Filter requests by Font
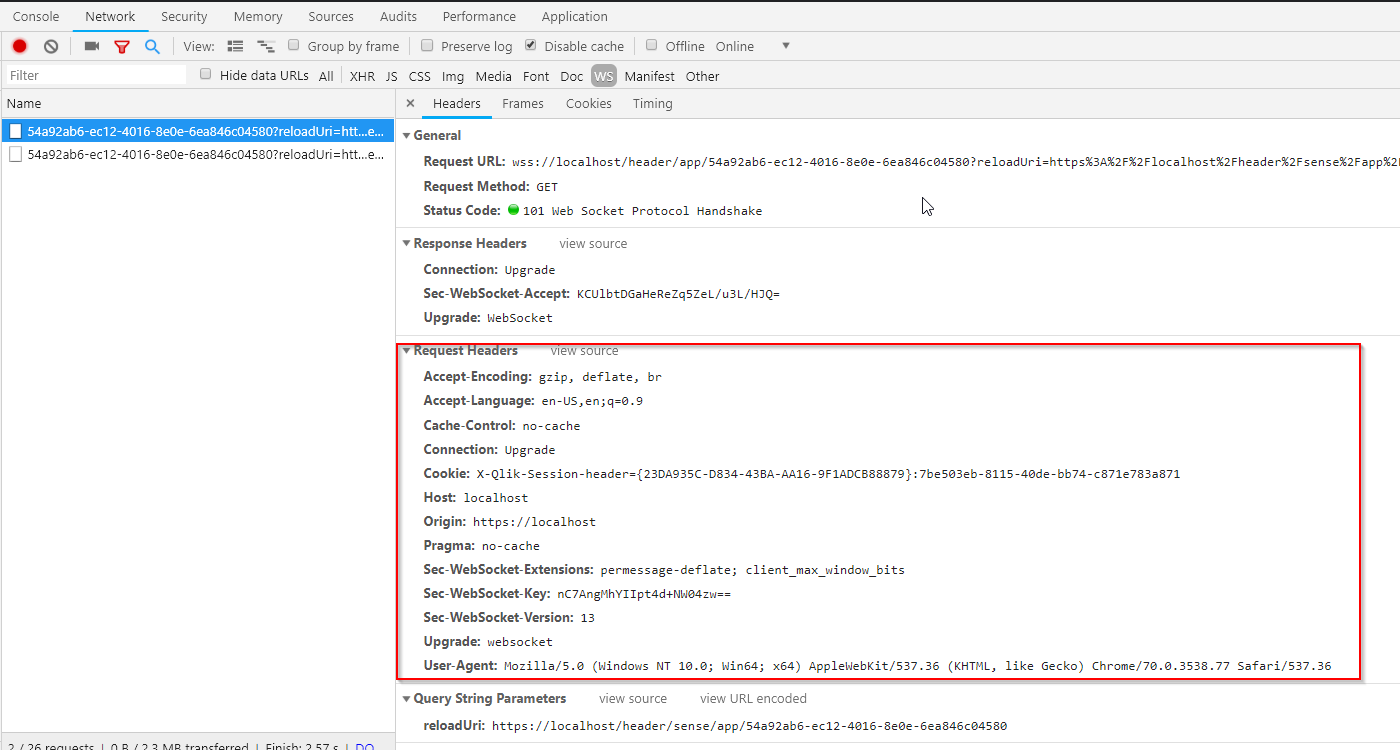This screenshot has width=1400, height=750. coord(536,76)
